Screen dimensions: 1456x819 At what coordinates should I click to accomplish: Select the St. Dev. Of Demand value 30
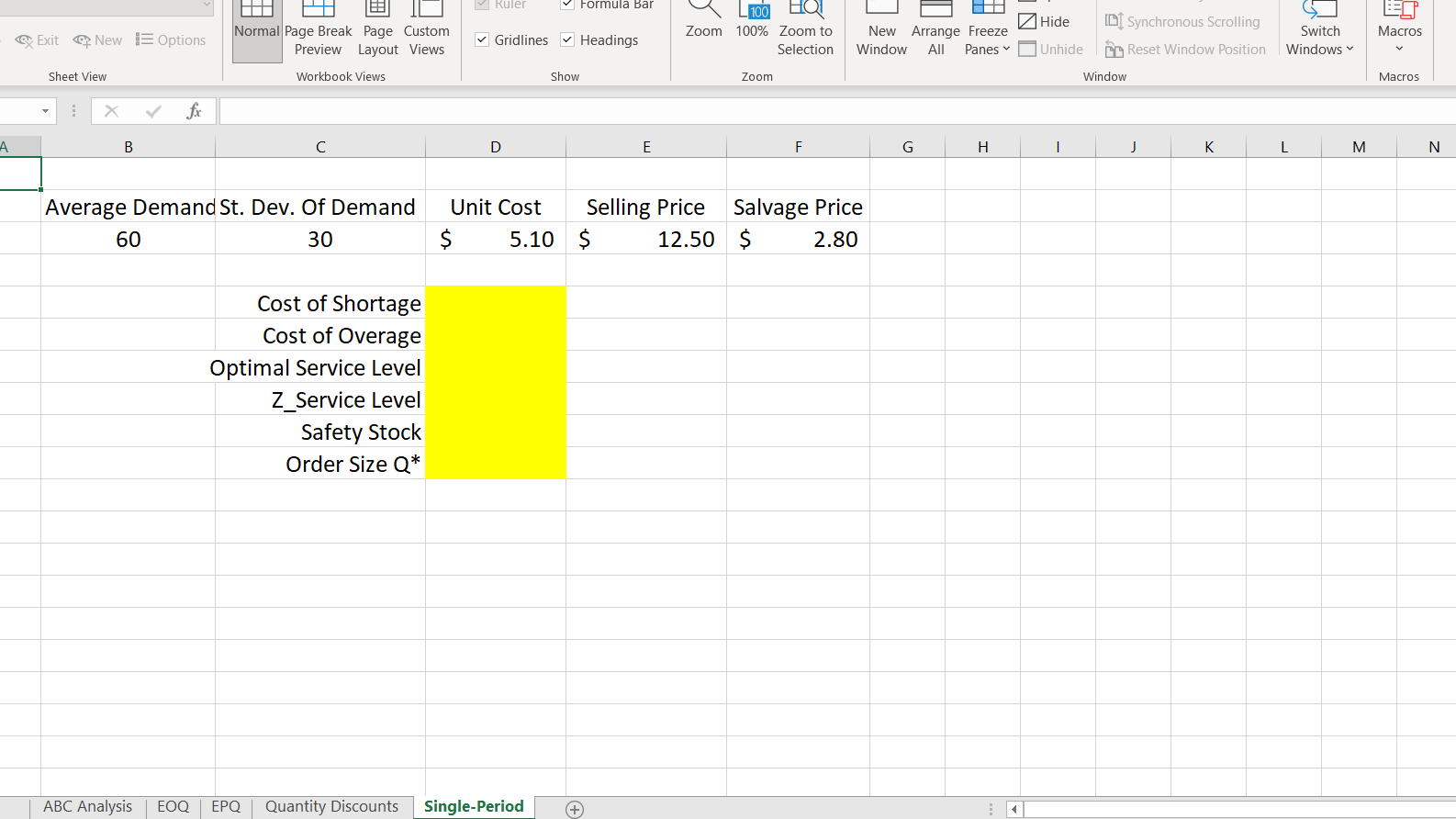click(320, 238)
